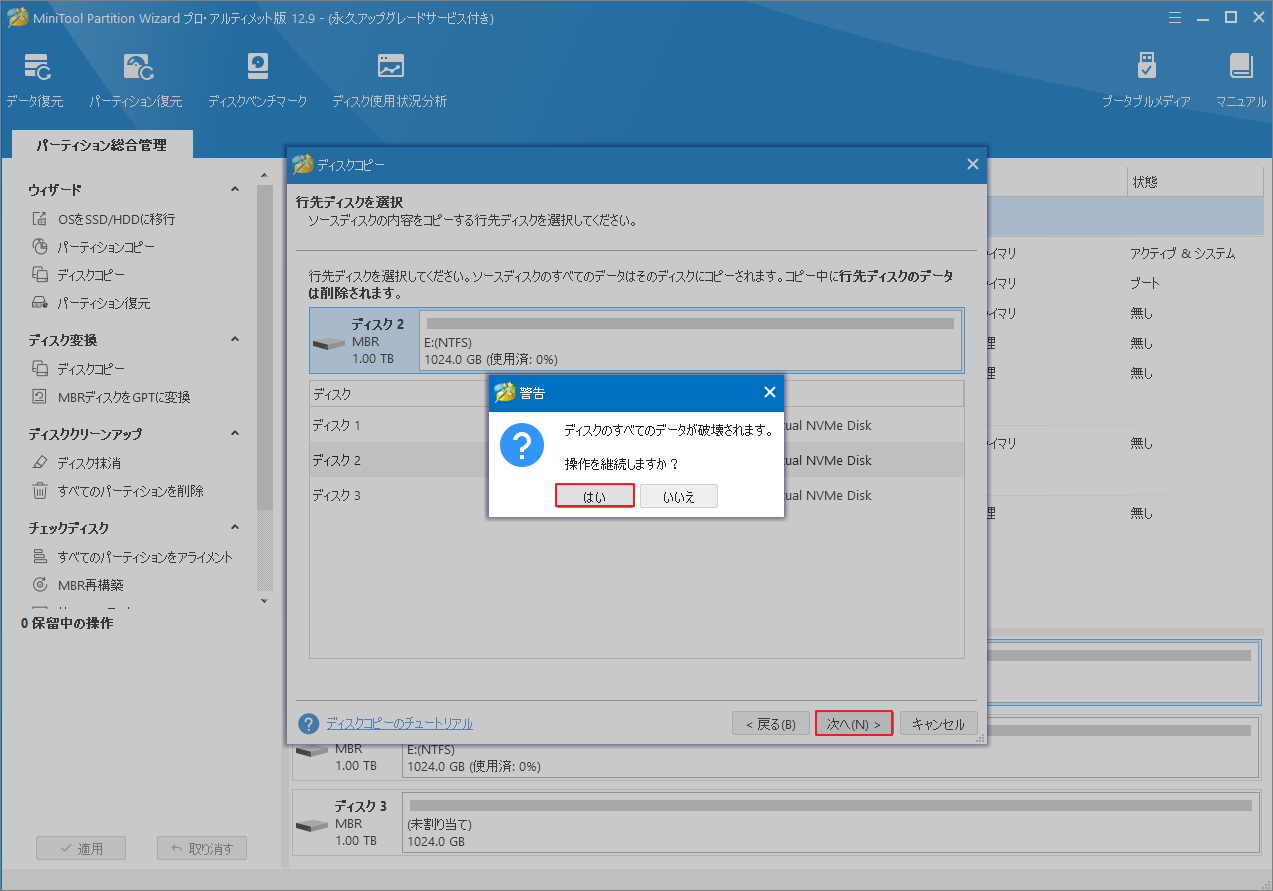1273x891 pixels.
Task: Click the 取り消す button
Action: [202, 848]
